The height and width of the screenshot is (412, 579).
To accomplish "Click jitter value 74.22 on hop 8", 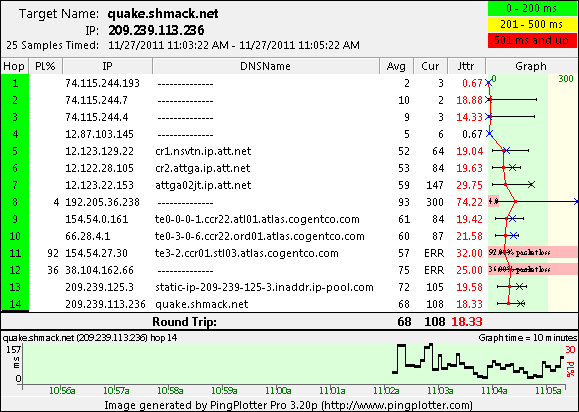I will (x=469, y=202).
